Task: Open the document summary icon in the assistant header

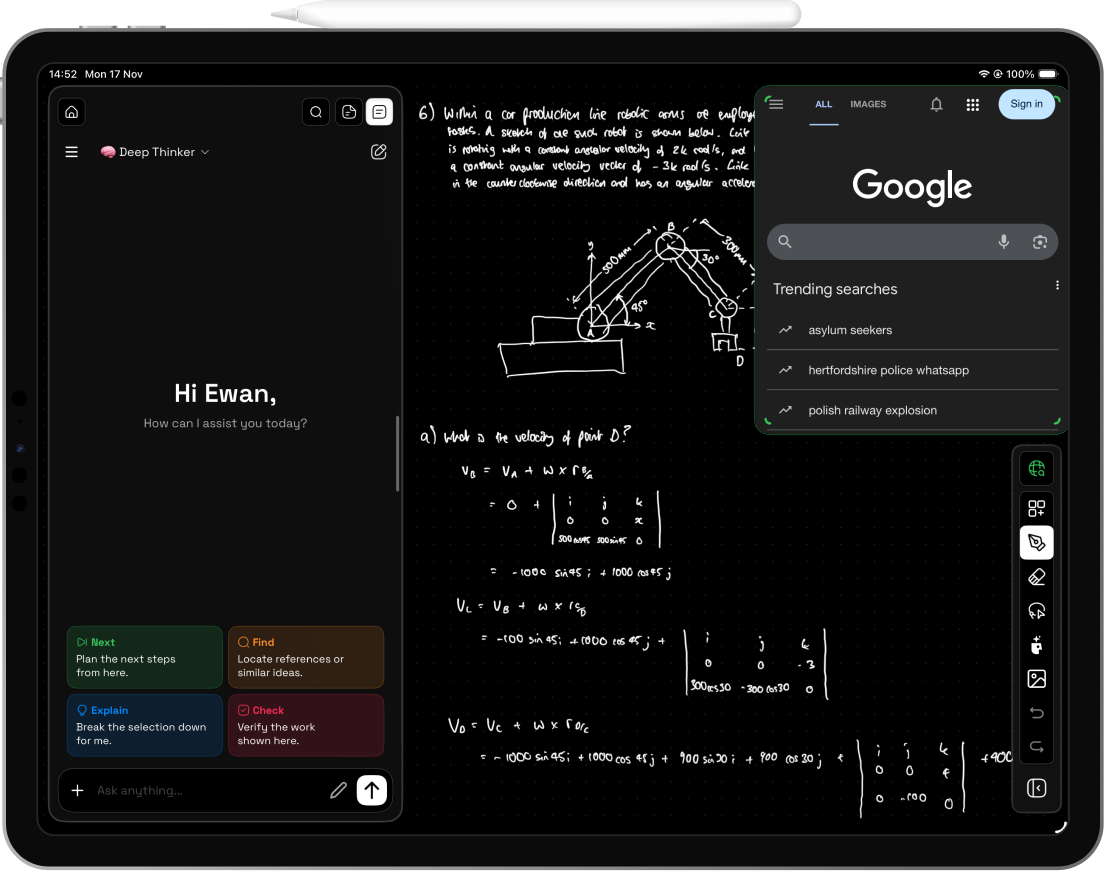Action: tap(349, 112)
